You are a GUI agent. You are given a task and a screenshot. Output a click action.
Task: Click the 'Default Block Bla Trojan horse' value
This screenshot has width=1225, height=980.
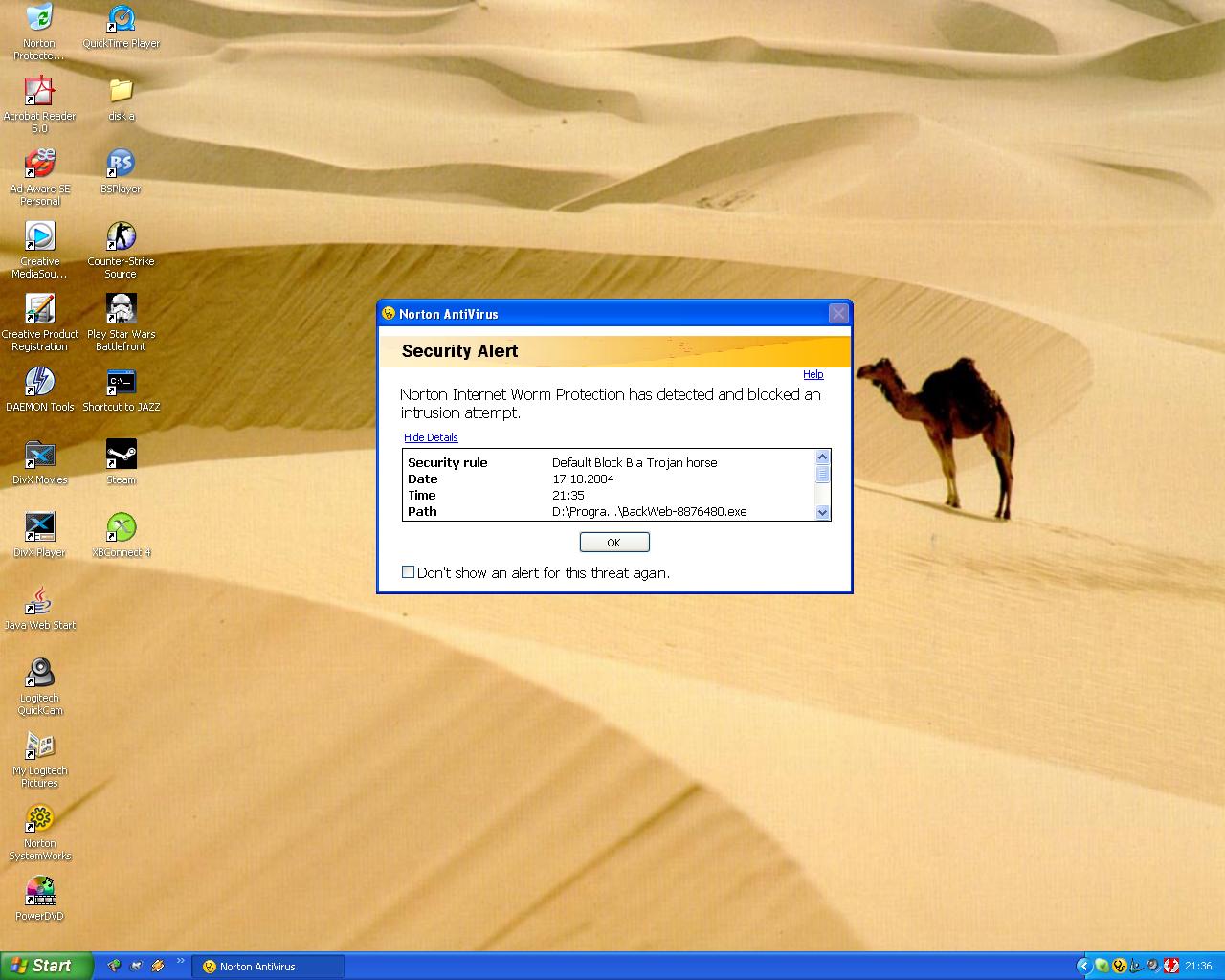tap(635, 462)
